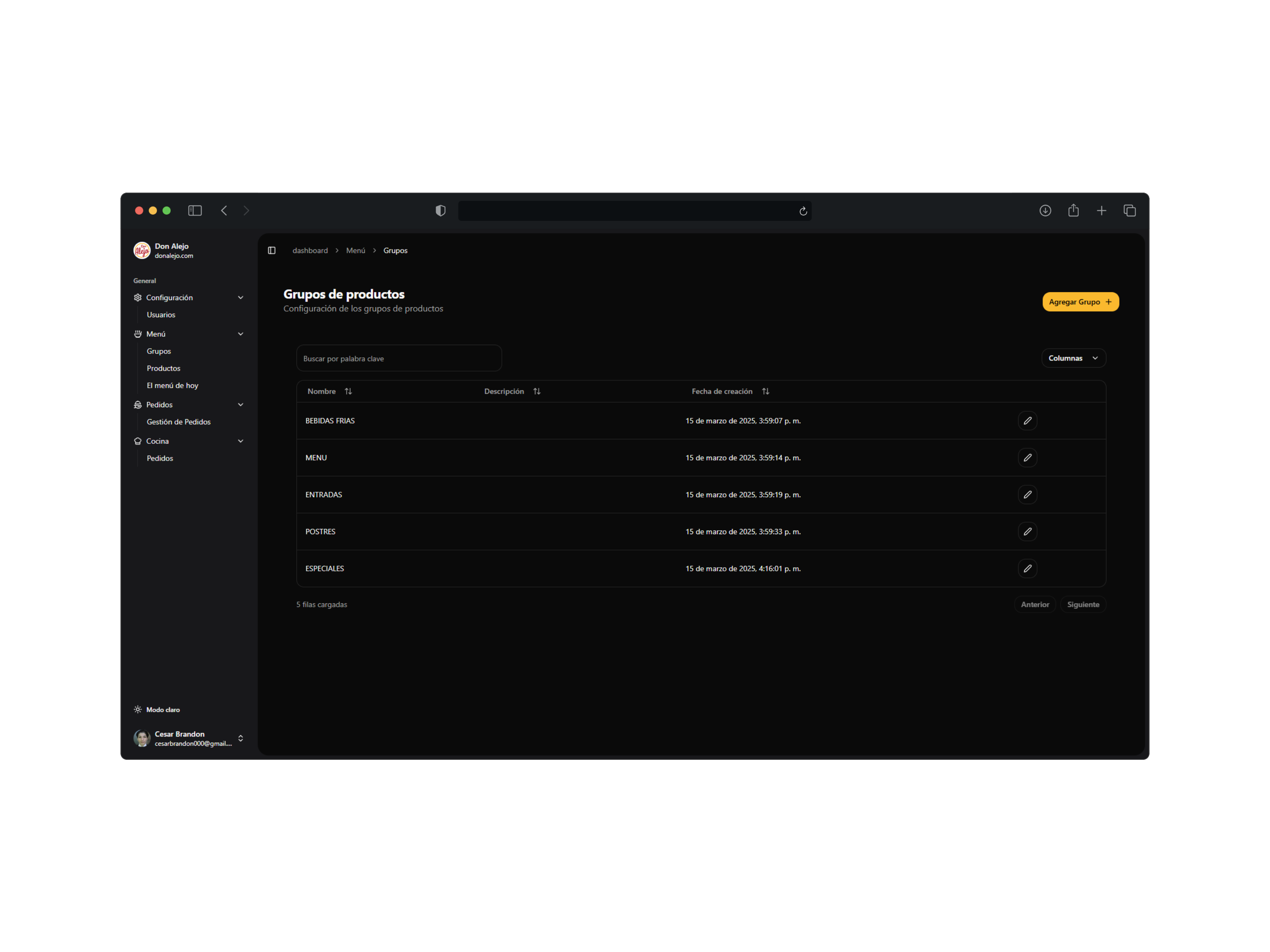Viewport: 1270px width, 952px height.
Task: Click edit pencil for POSTRES row
Action: point(1027,532)
